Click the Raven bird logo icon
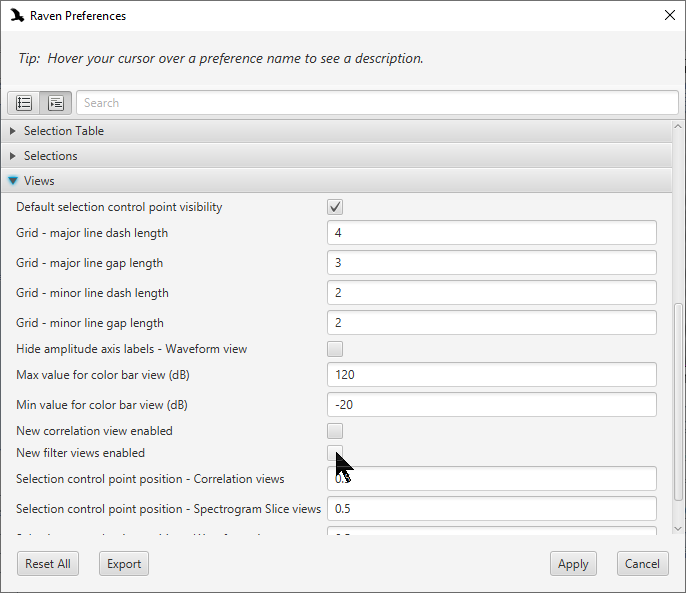 pos(17,15)
